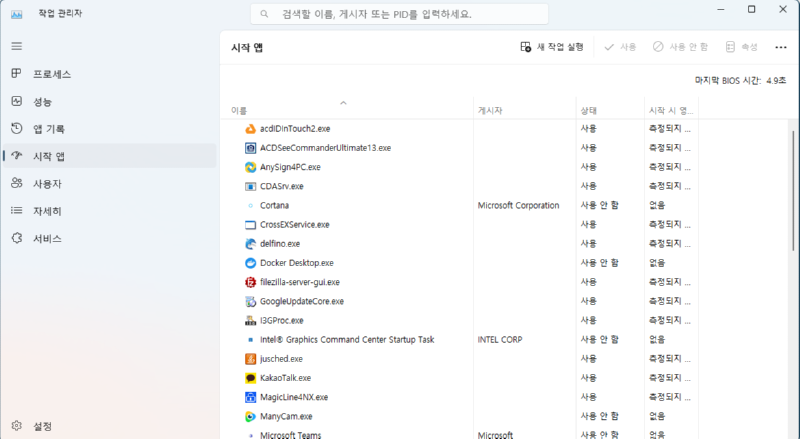Choose the ManyCam.exe startup item
800x439 pixels.
click(x=286, y=416)
